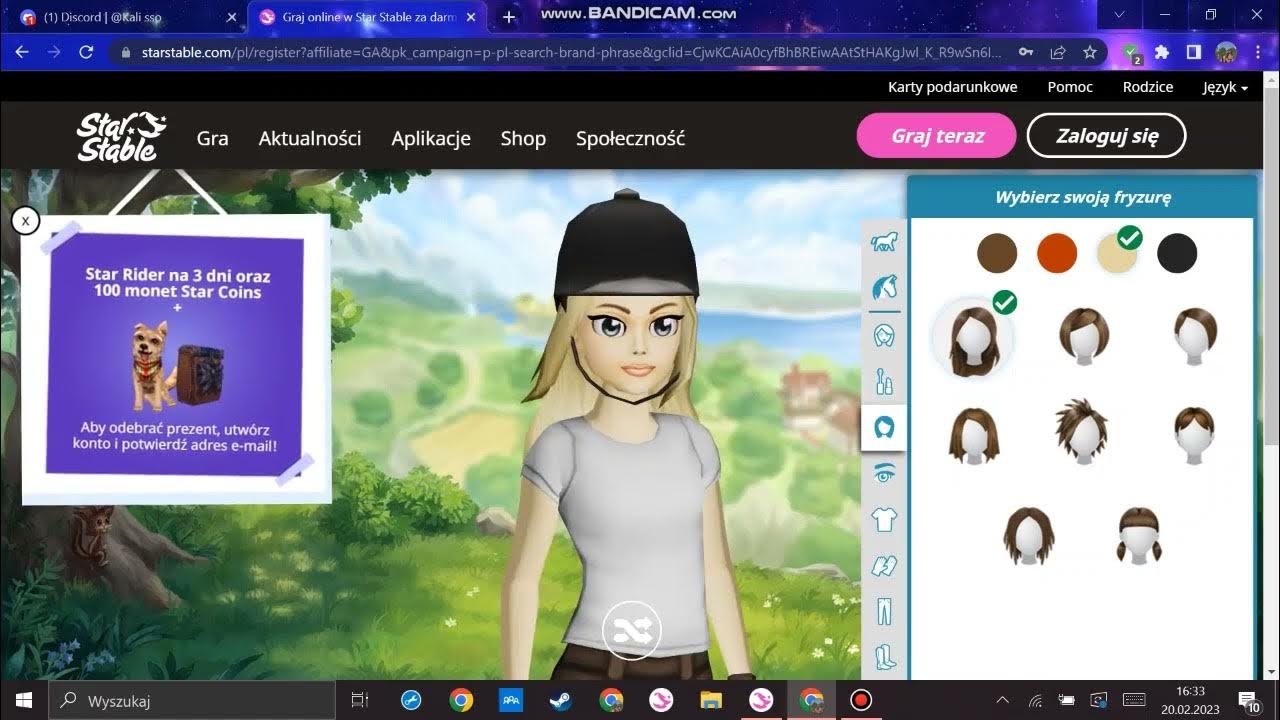Randomize character with shuffle button

[x=631, y=630]
